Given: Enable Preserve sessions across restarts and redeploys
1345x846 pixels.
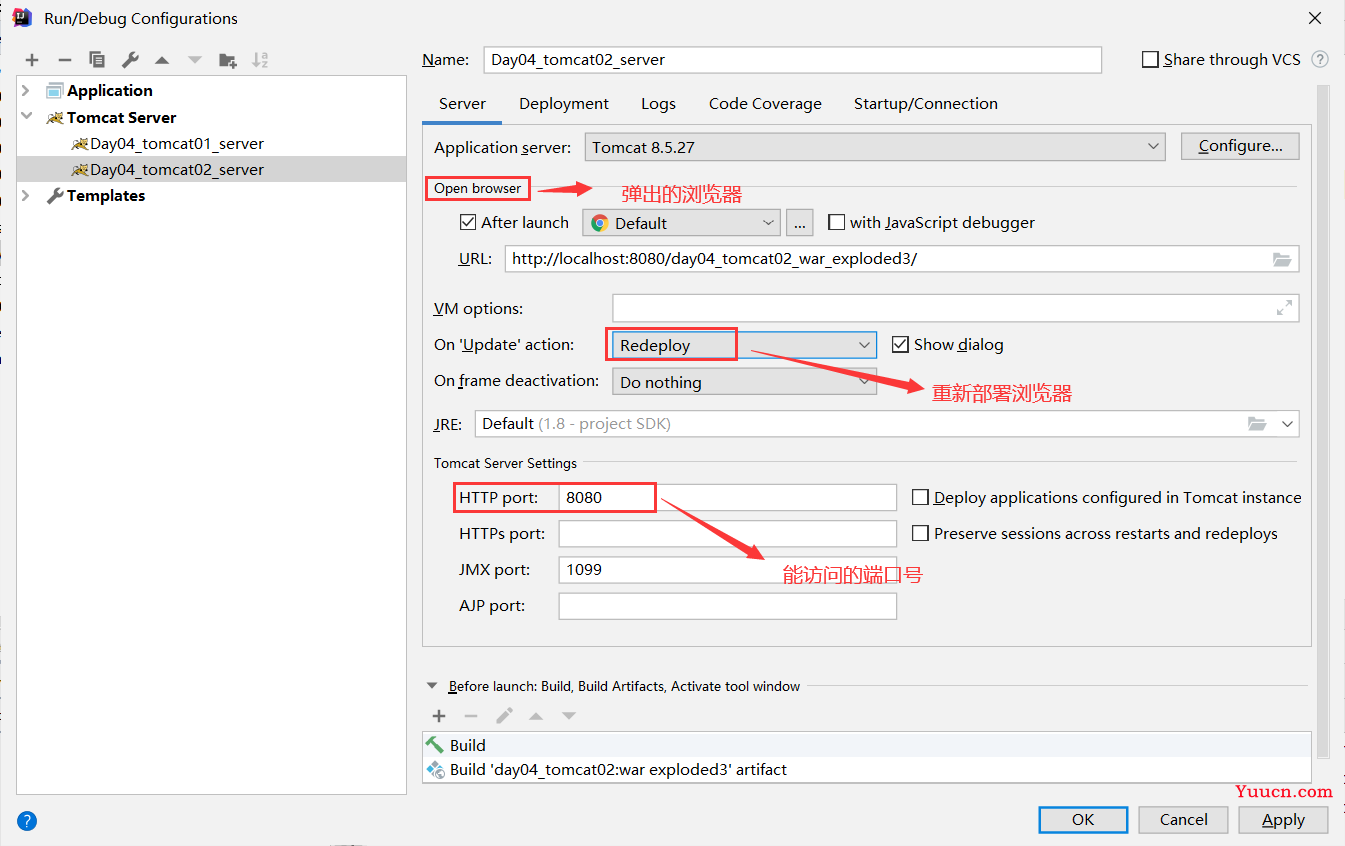Looking at the screenshot, I should [x=921, y=533].
